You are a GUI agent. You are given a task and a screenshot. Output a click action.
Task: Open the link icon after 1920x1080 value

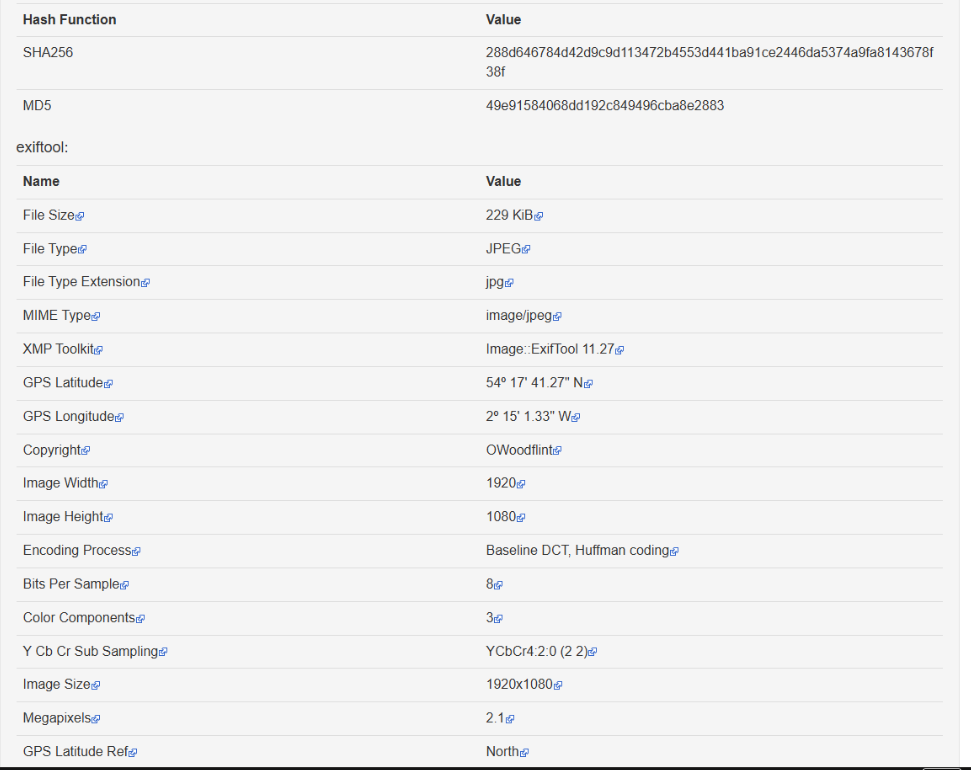558,686
